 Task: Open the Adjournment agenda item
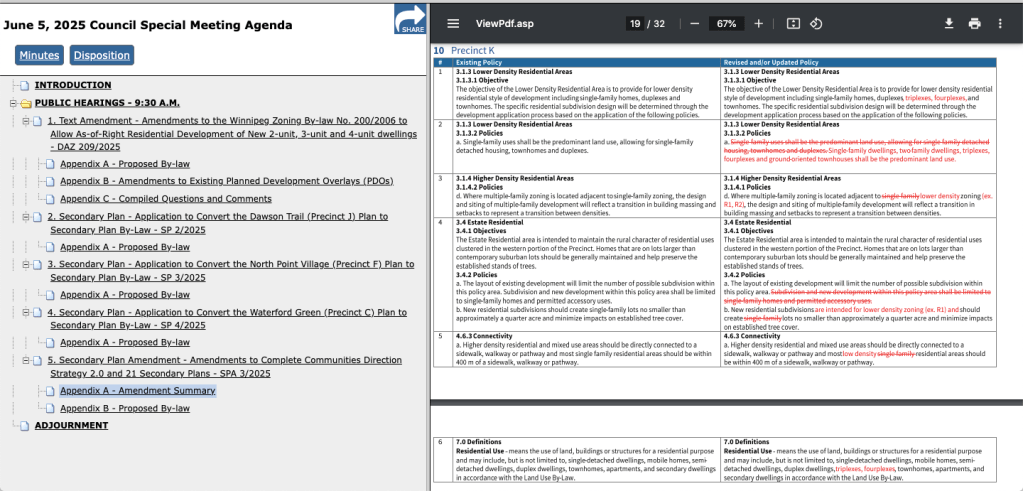tap(71, 425)
